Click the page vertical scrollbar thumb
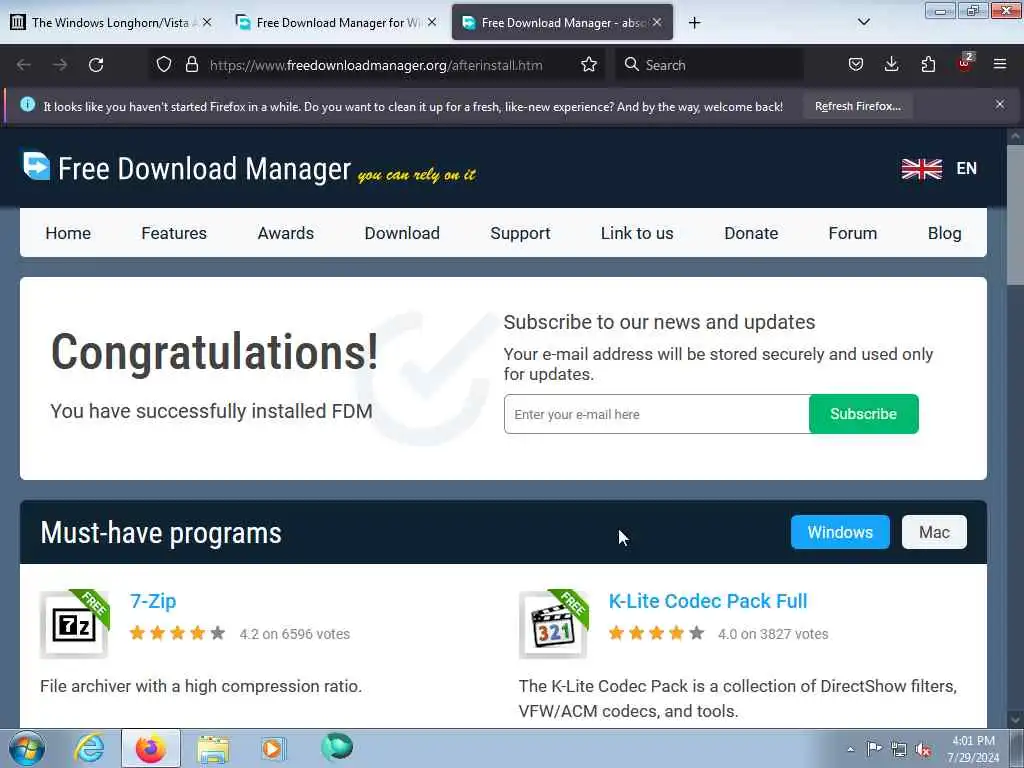Image resolution: width=1024 pixels, height=768 pixels. point(1015,214)
